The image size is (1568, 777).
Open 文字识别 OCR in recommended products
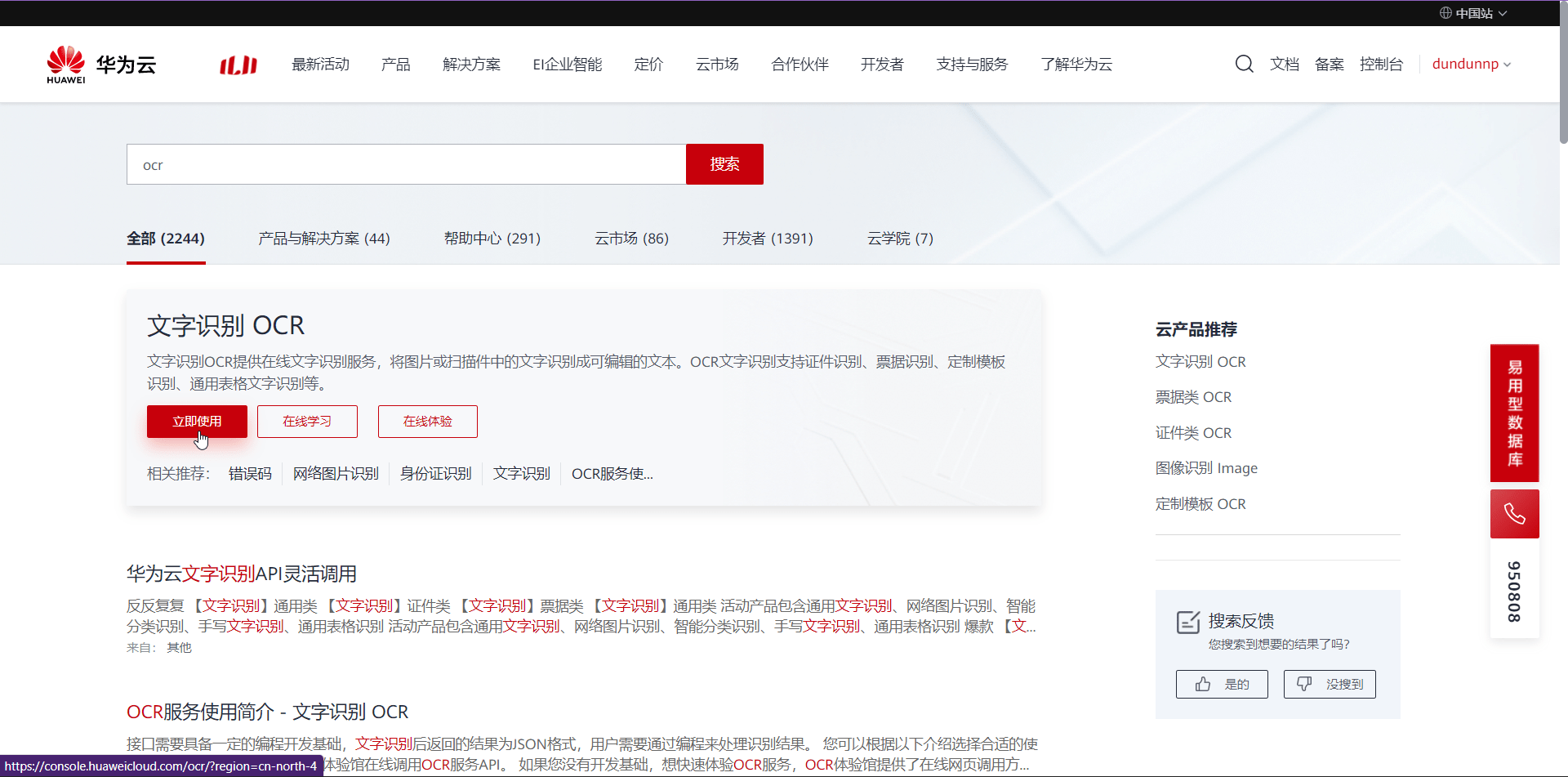tap(1200, 362)
